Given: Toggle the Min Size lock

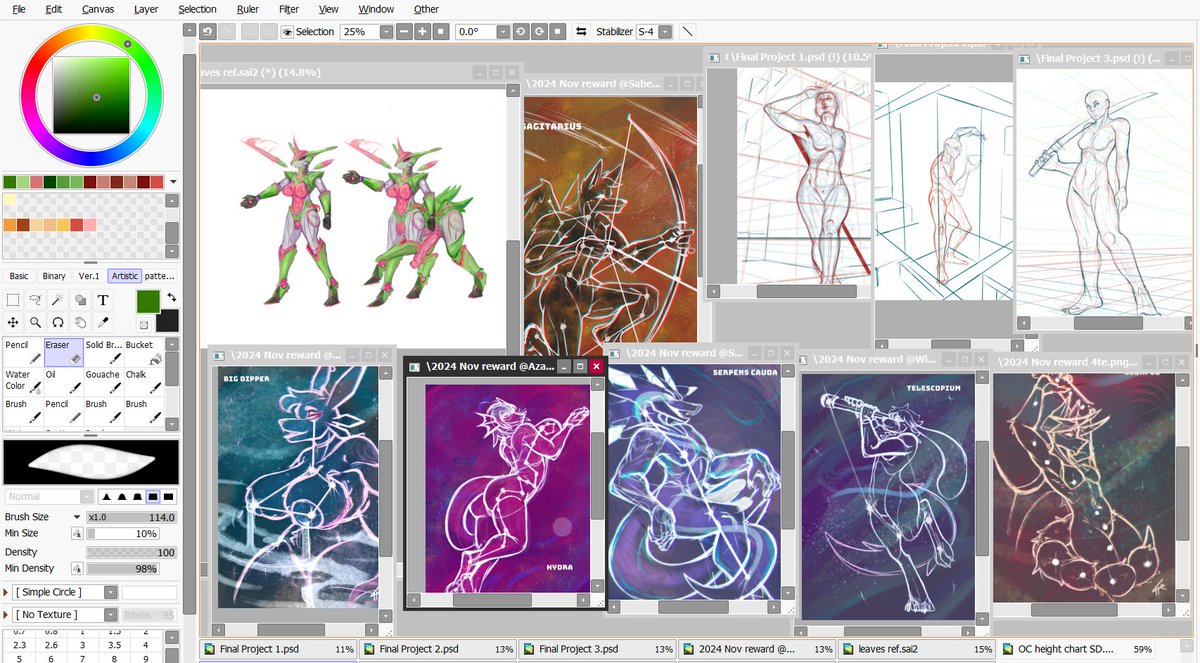Looking at the screenshot, I should click(77, 533).
